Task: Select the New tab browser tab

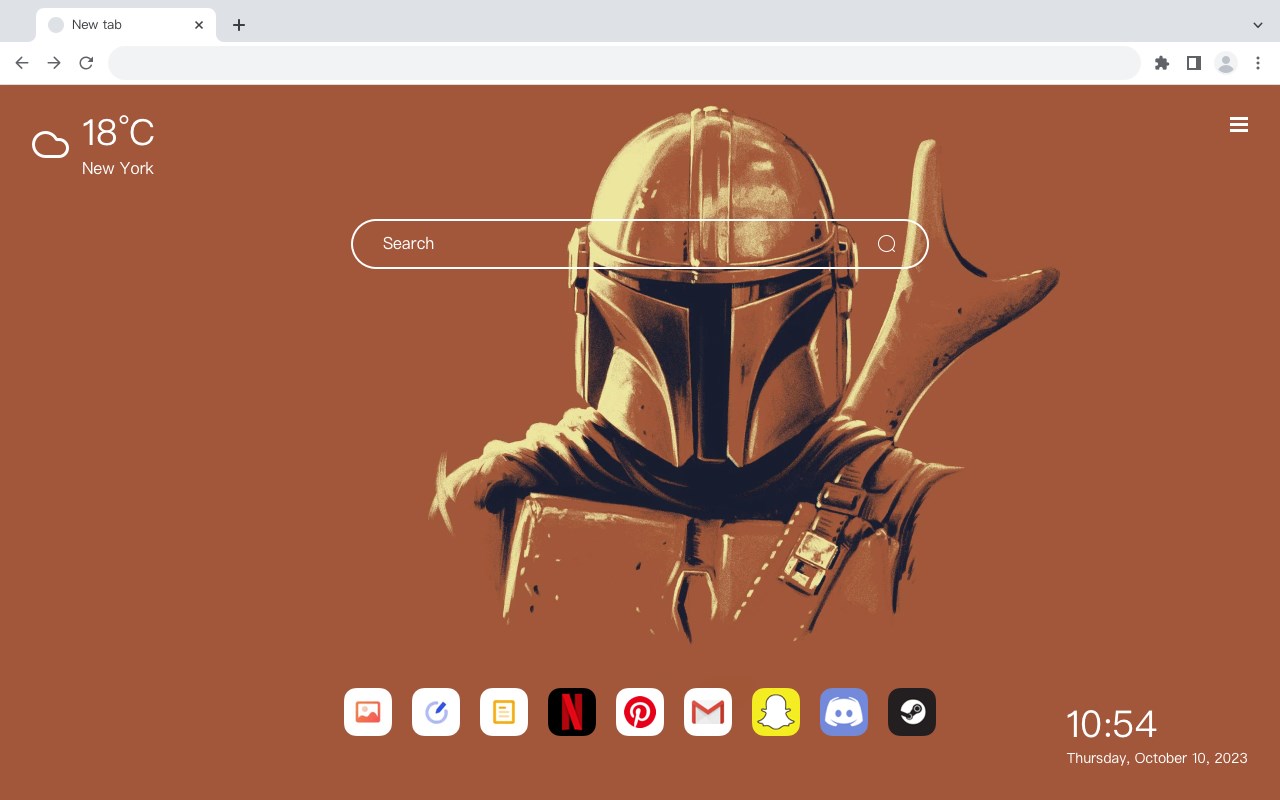Action: pyautogui.click(x=126, y=25)
